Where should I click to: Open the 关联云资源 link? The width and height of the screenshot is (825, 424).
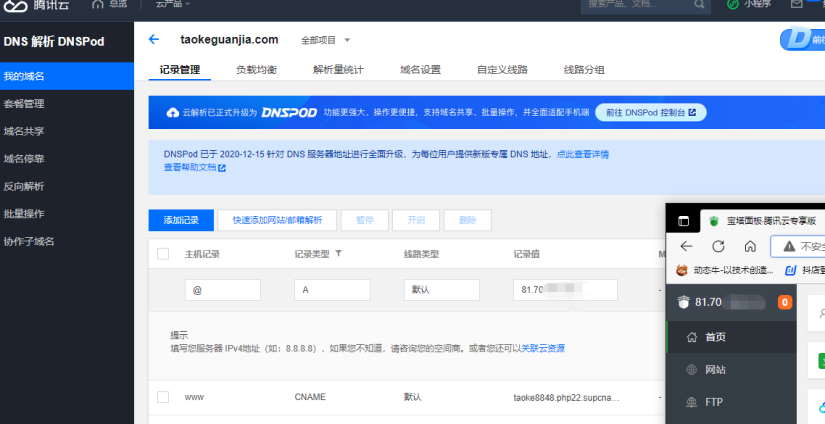point(542,348)
